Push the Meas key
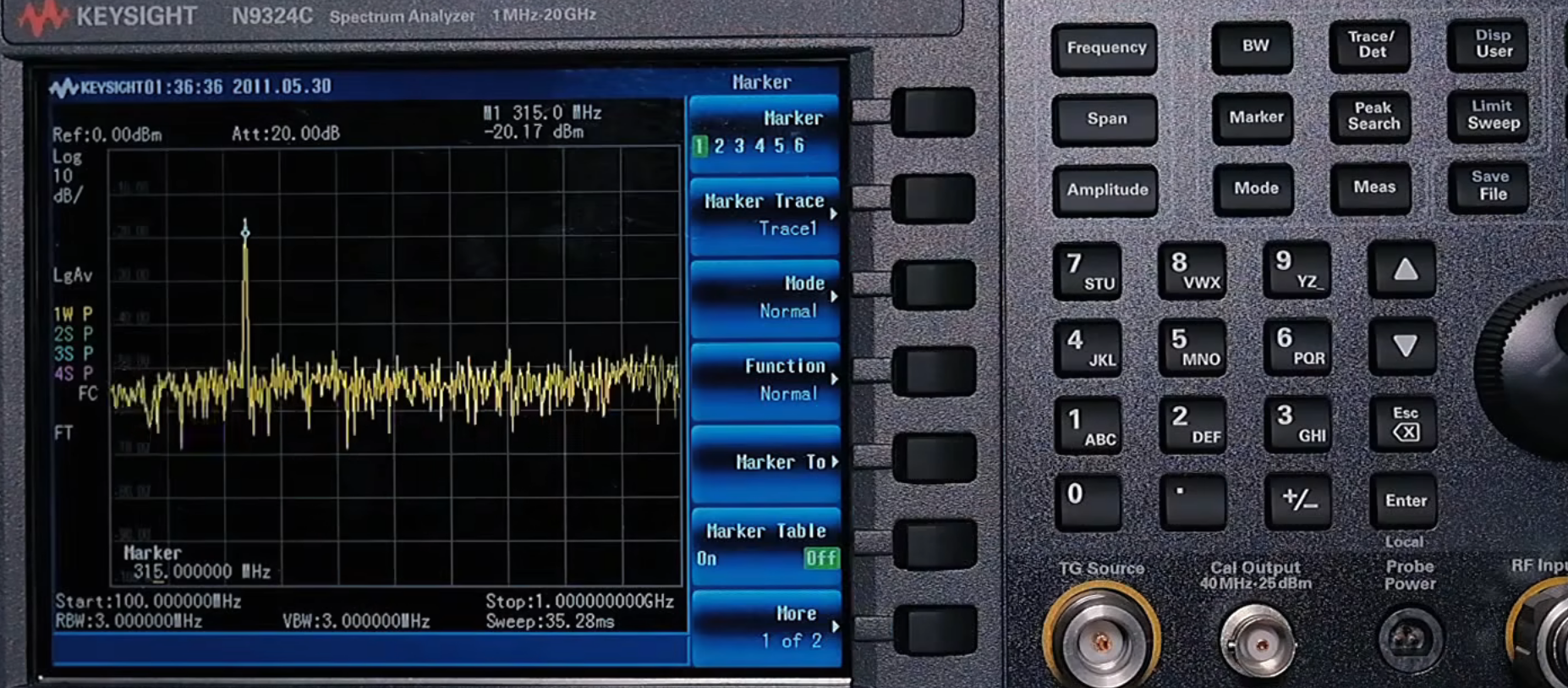The image size is (1568, 688). pyautogui.click(x=1372, y=187)
